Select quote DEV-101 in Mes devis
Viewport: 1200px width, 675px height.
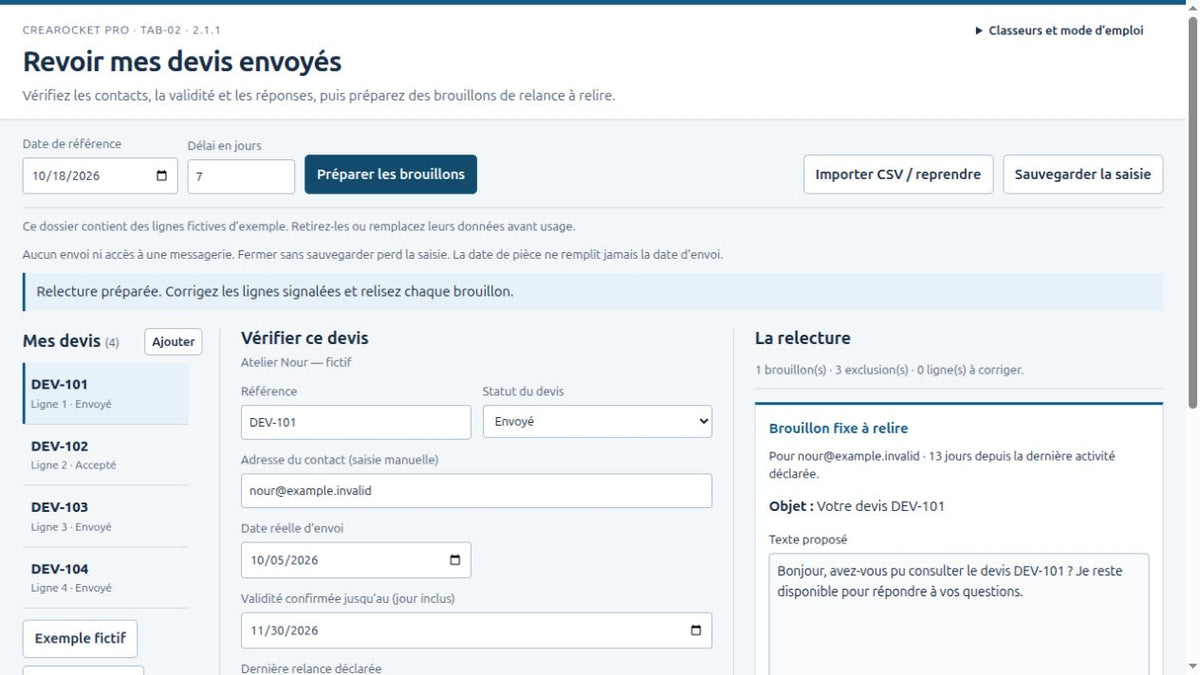point(105,393)
